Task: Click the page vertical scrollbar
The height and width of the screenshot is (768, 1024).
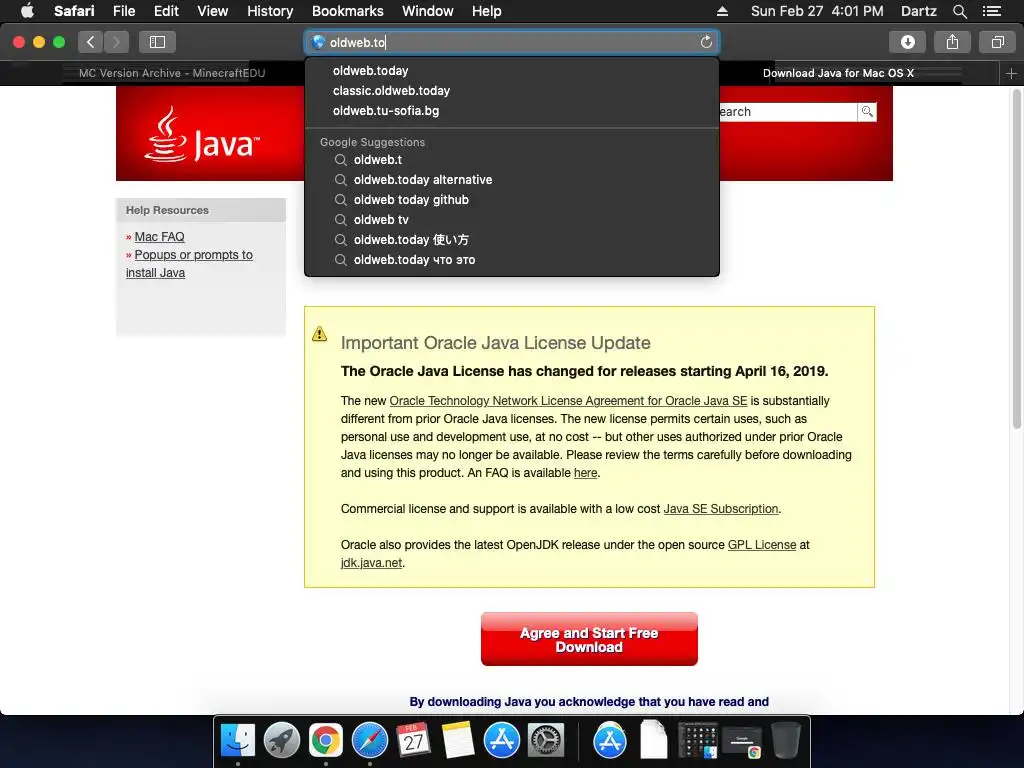Action: point(1016,259)
